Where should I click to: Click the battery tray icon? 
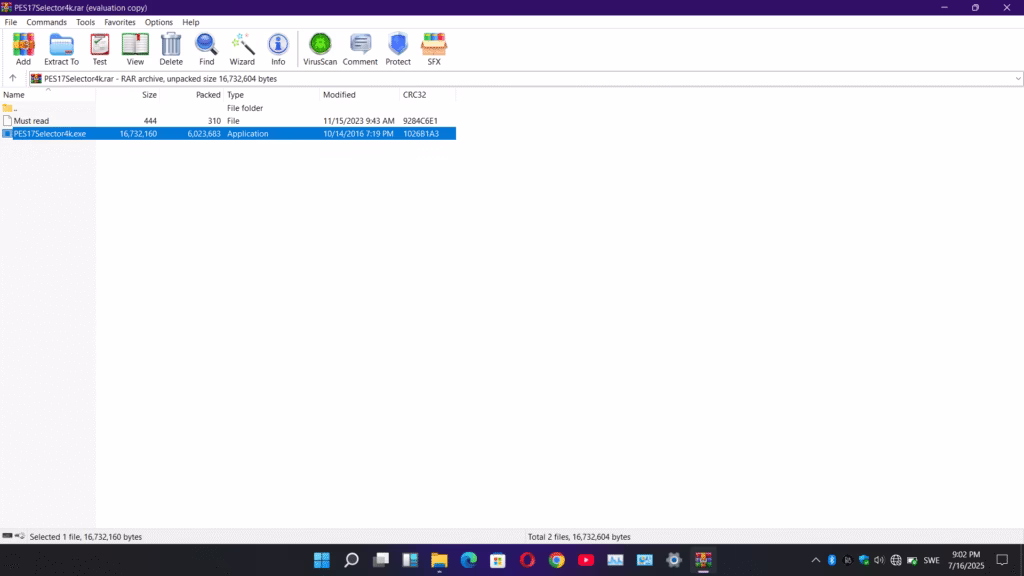click(912, 560)
